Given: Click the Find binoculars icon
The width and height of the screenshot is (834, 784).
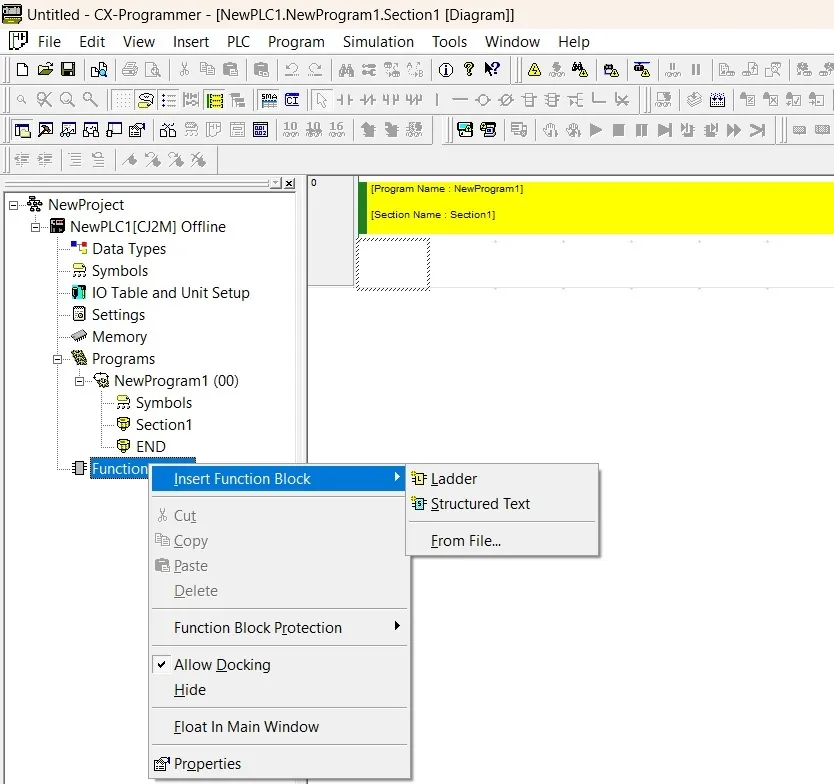Looking at the screenshot, I should [x=346, y=70].
